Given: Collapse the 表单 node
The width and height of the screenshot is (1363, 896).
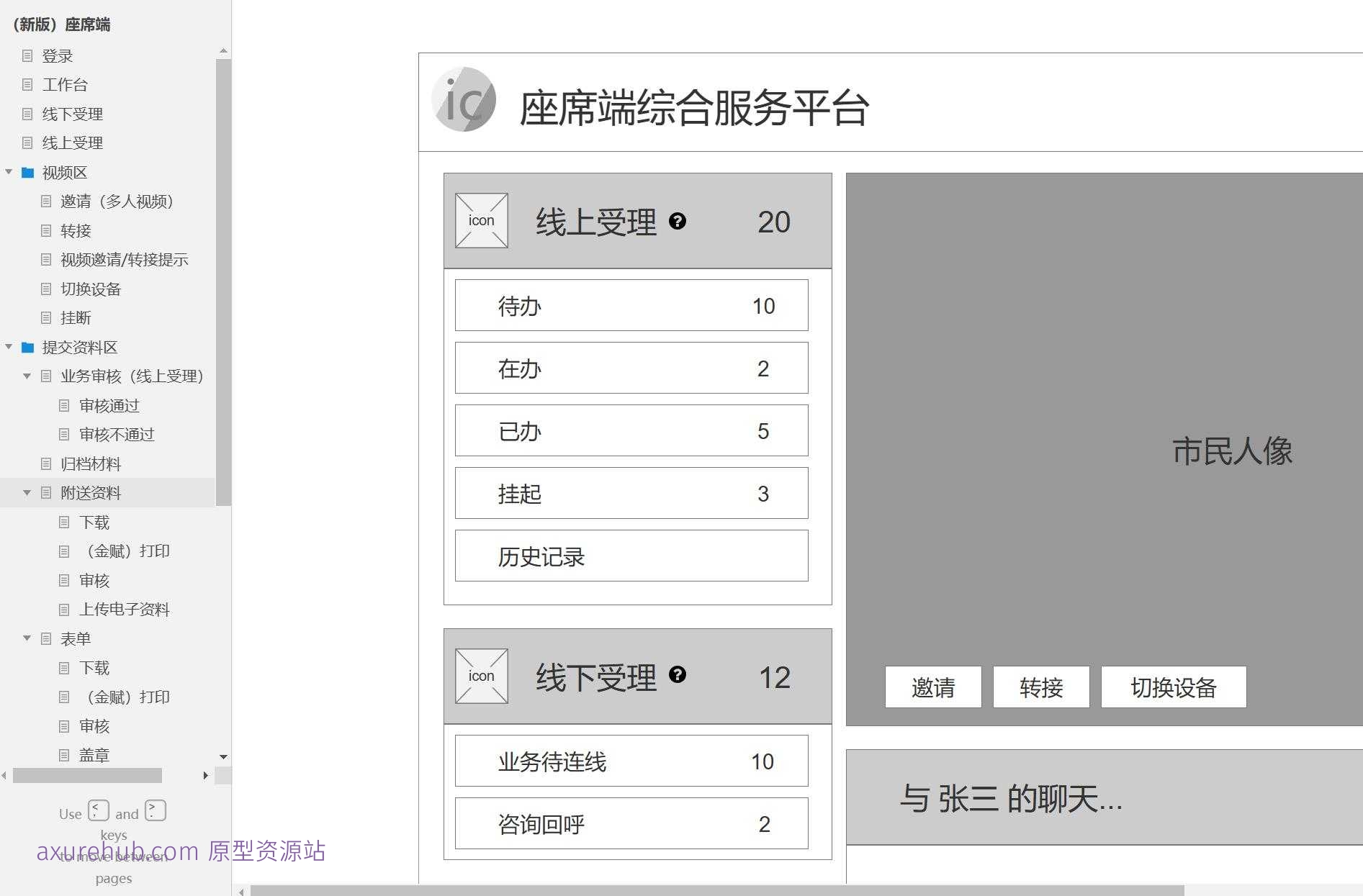Looking at the screenshot, I should point(27,638).
